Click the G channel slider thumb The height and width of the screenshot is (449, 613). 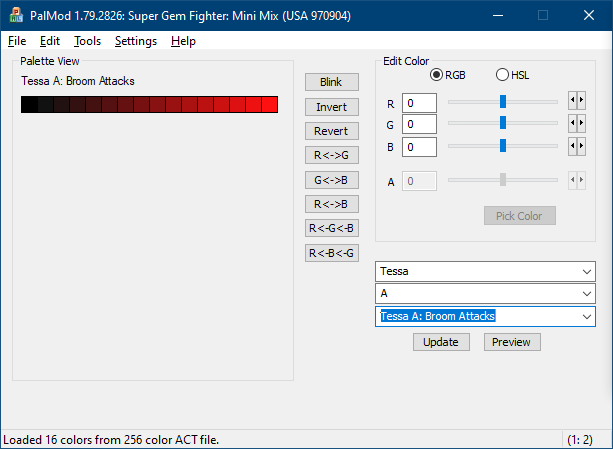point(503,123)
